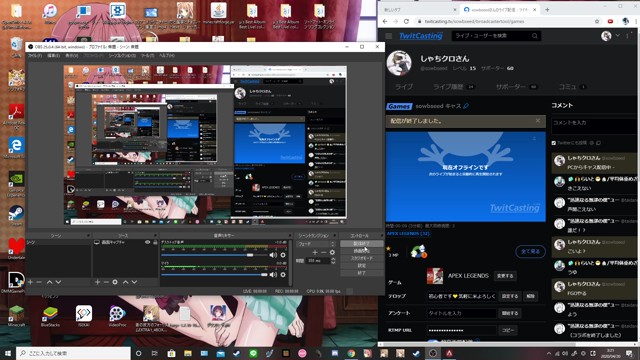Click top streaming button in OBS Controls
This screenshot has width=640, height=360.
click(x=361, y=244)
